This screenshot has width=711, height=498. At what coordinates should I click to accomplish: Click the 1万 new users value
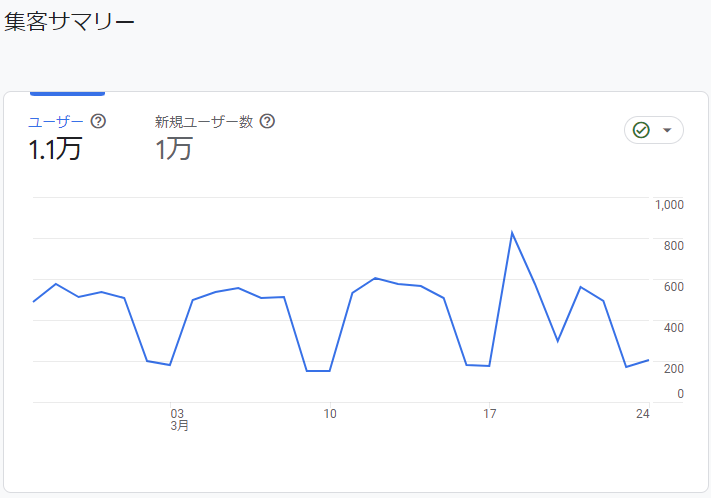point(174,149)
